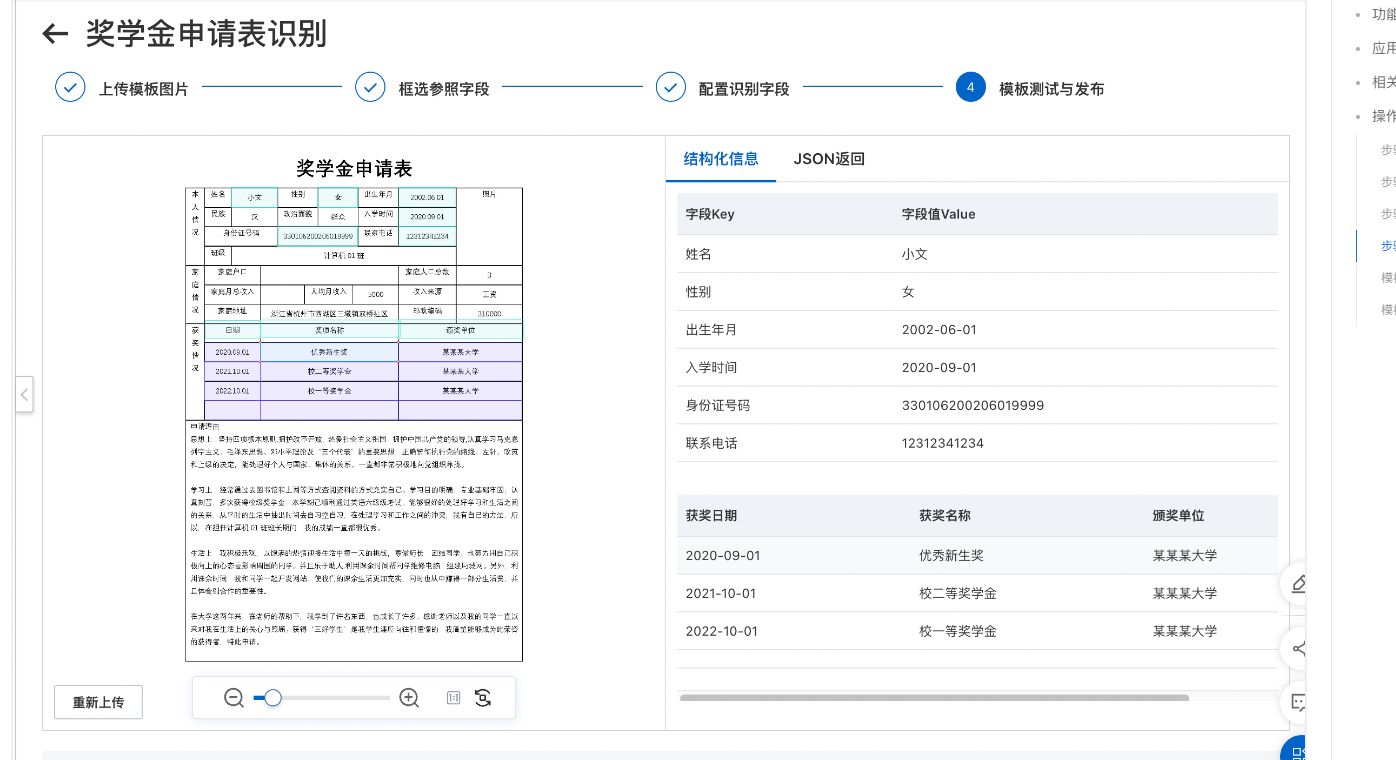1396x760 pixels.
Task: Click the 模板测试与发布 step label
Action: pos(1052,89)
